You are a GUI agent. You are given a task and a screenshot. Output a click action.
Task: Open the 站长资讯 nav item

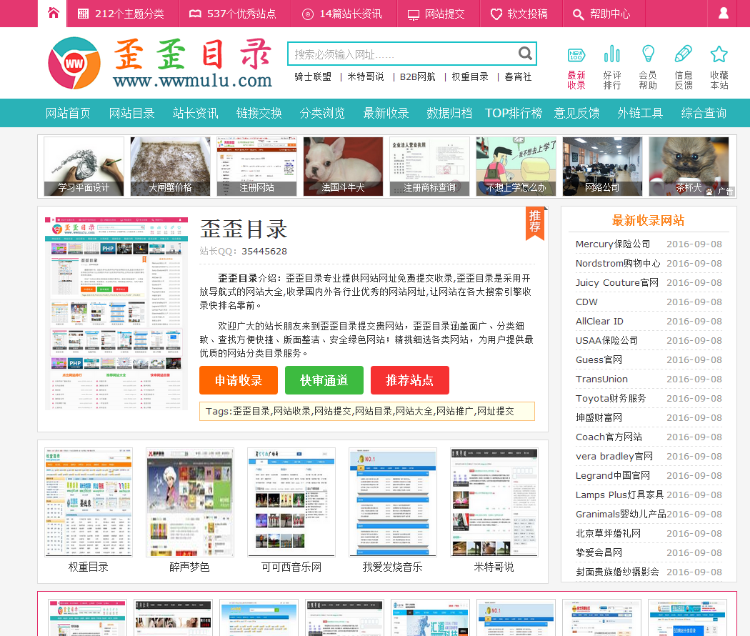[x=195, y=113]
